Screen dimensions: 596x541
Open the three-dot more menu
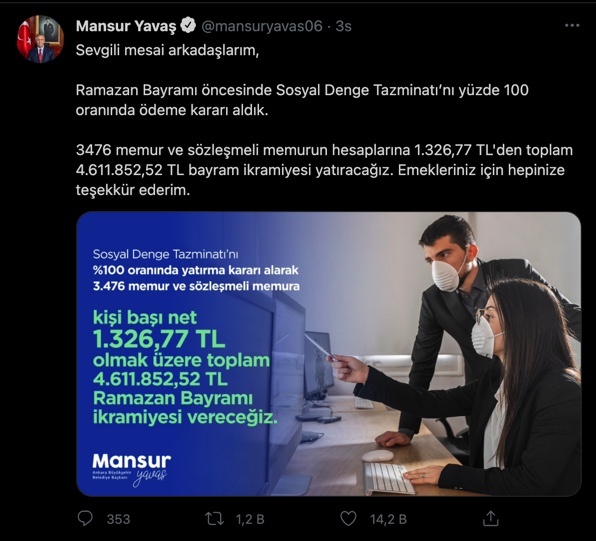pos(572,25)
